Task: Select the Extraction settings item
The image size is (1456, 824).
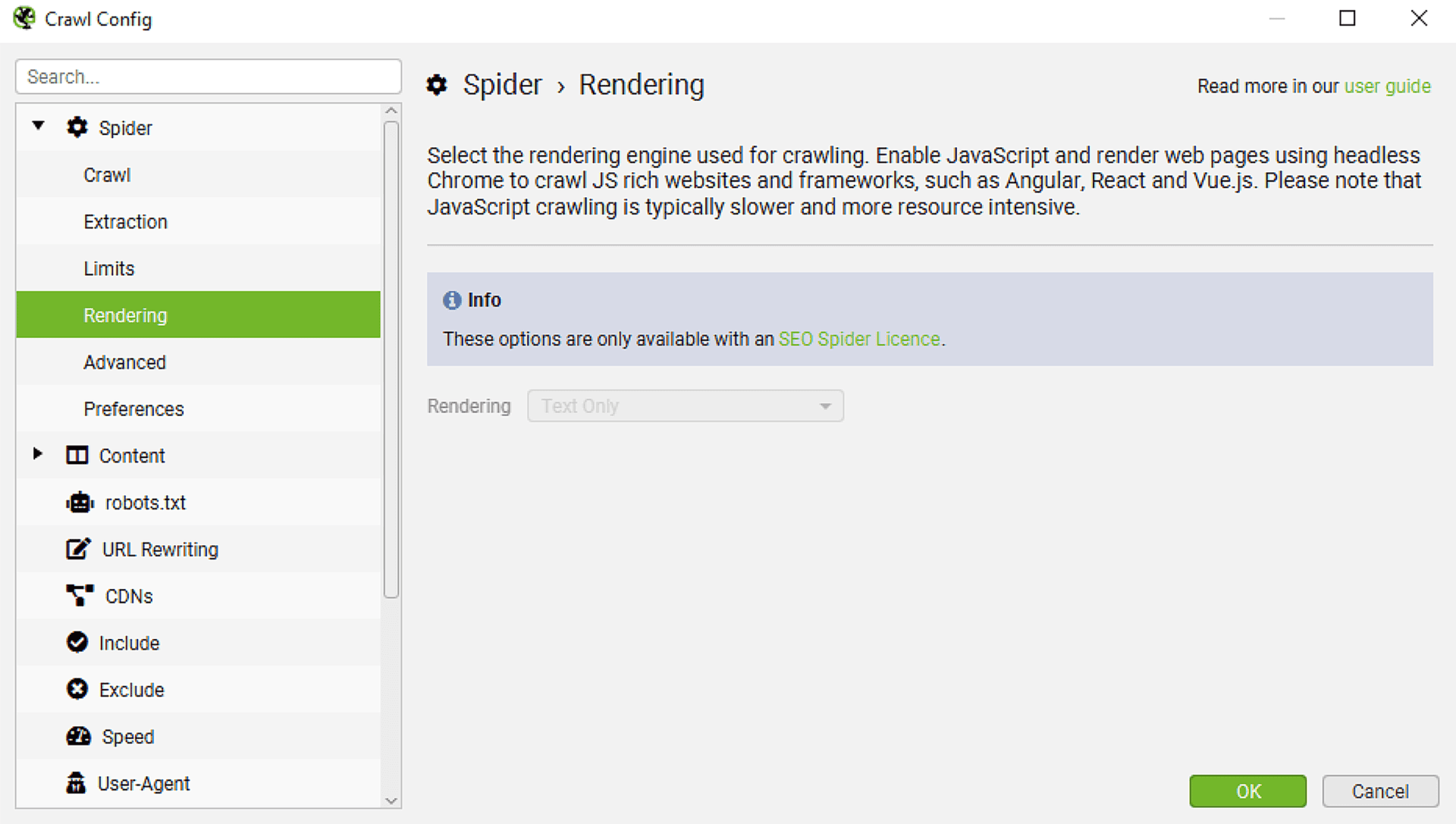Action: tap(126, 221)
